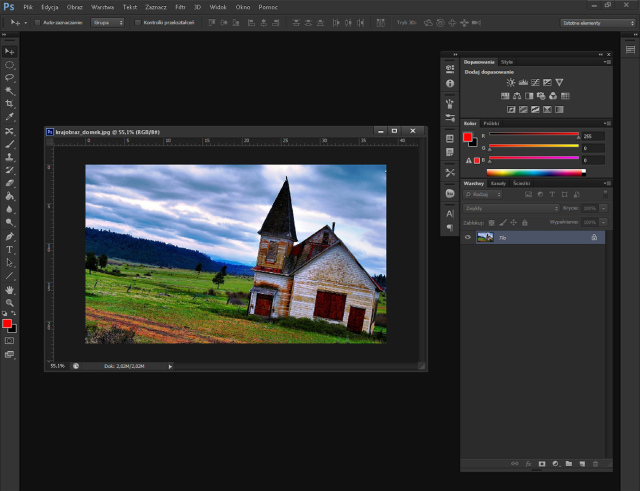Add a layer style via fx icon
The width and height of the screenshot is (640, 491).
pos(528,464)
